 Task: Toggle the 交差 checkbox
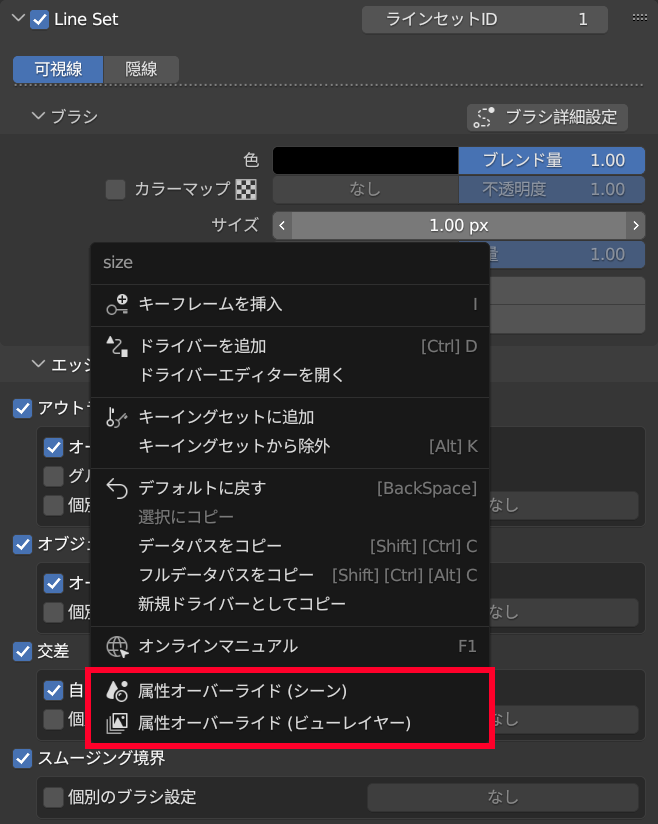(x=22, y=651)
